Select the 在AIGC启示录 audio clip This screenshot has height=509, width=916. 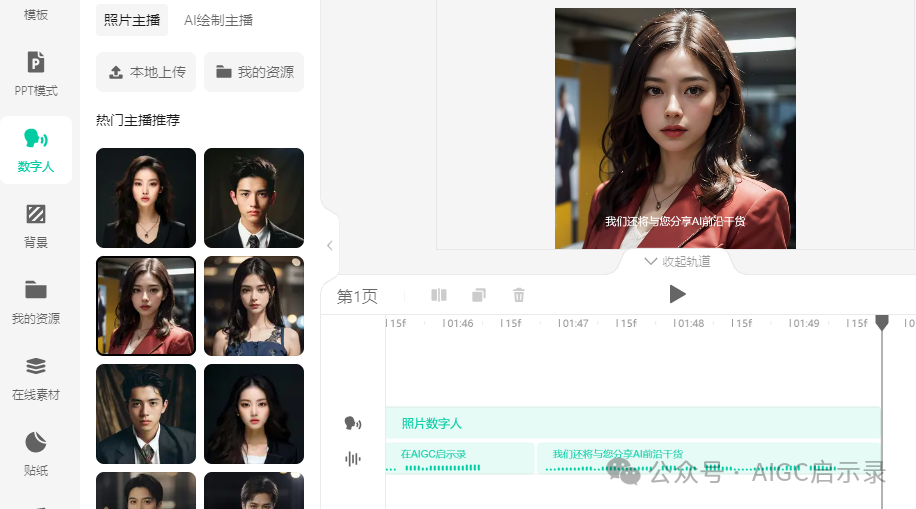(x=460, y=459)
